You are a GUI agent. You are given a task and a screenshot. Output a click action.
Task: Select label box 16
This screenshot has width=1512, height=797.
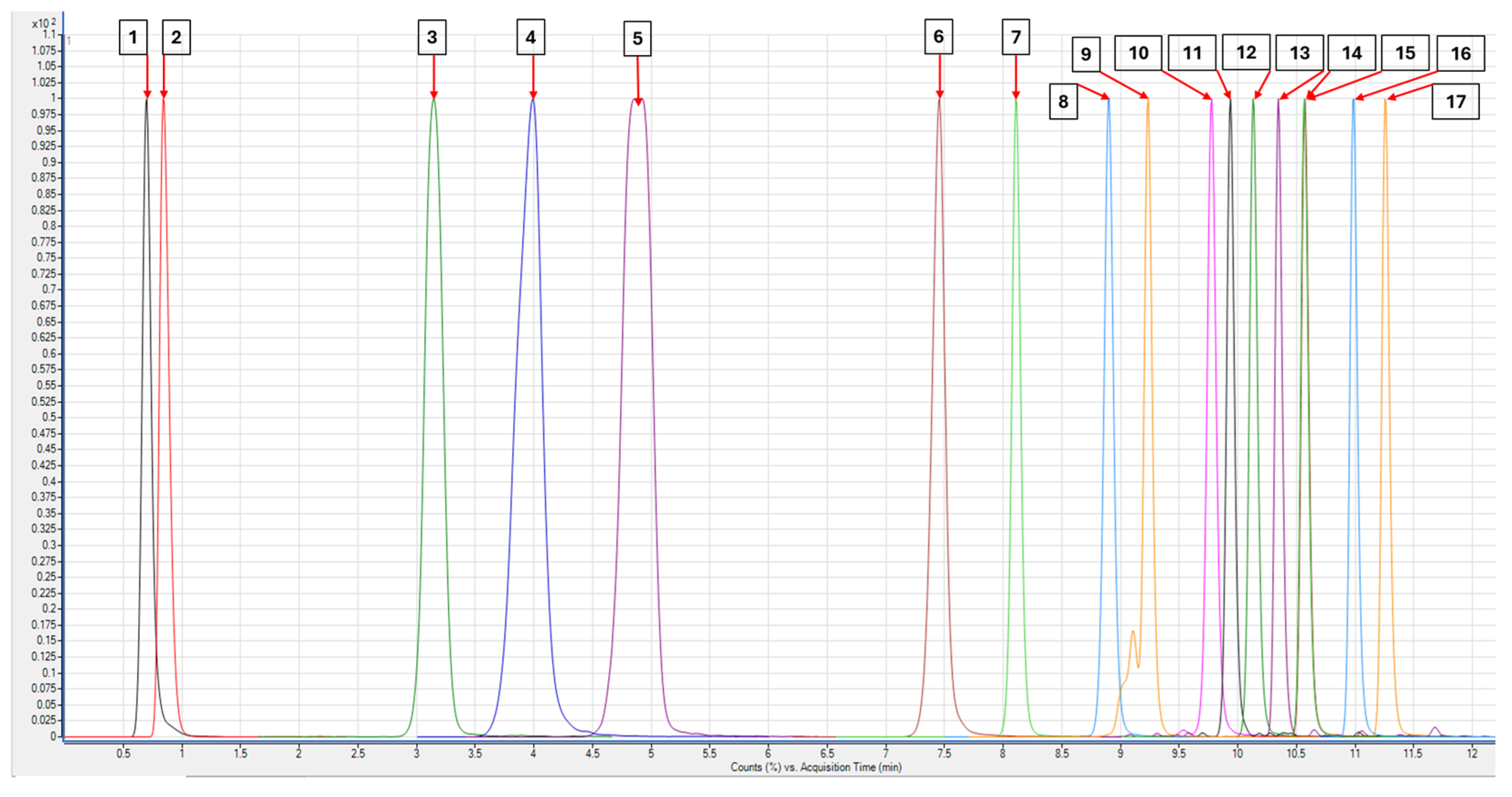pyautogui.click(x=1460, y=54)
